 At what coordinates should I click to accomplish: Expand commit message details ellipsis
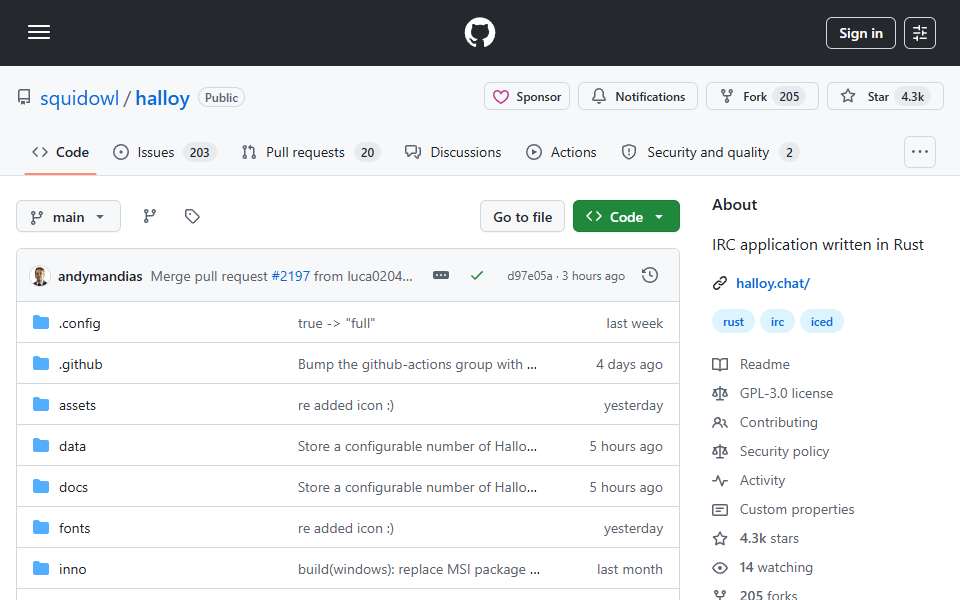441,276
